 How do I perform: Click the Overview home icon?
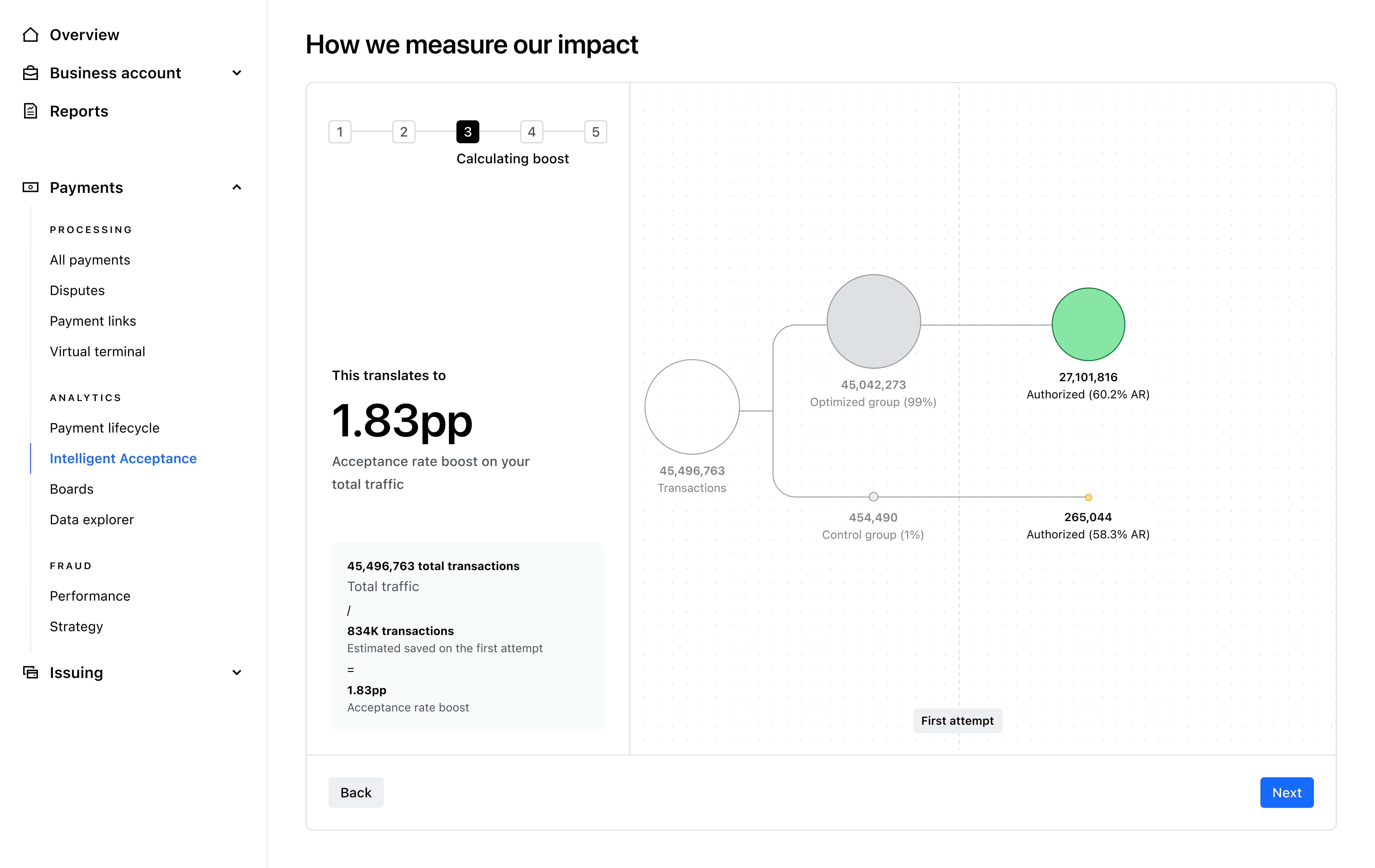click(30, 35)
